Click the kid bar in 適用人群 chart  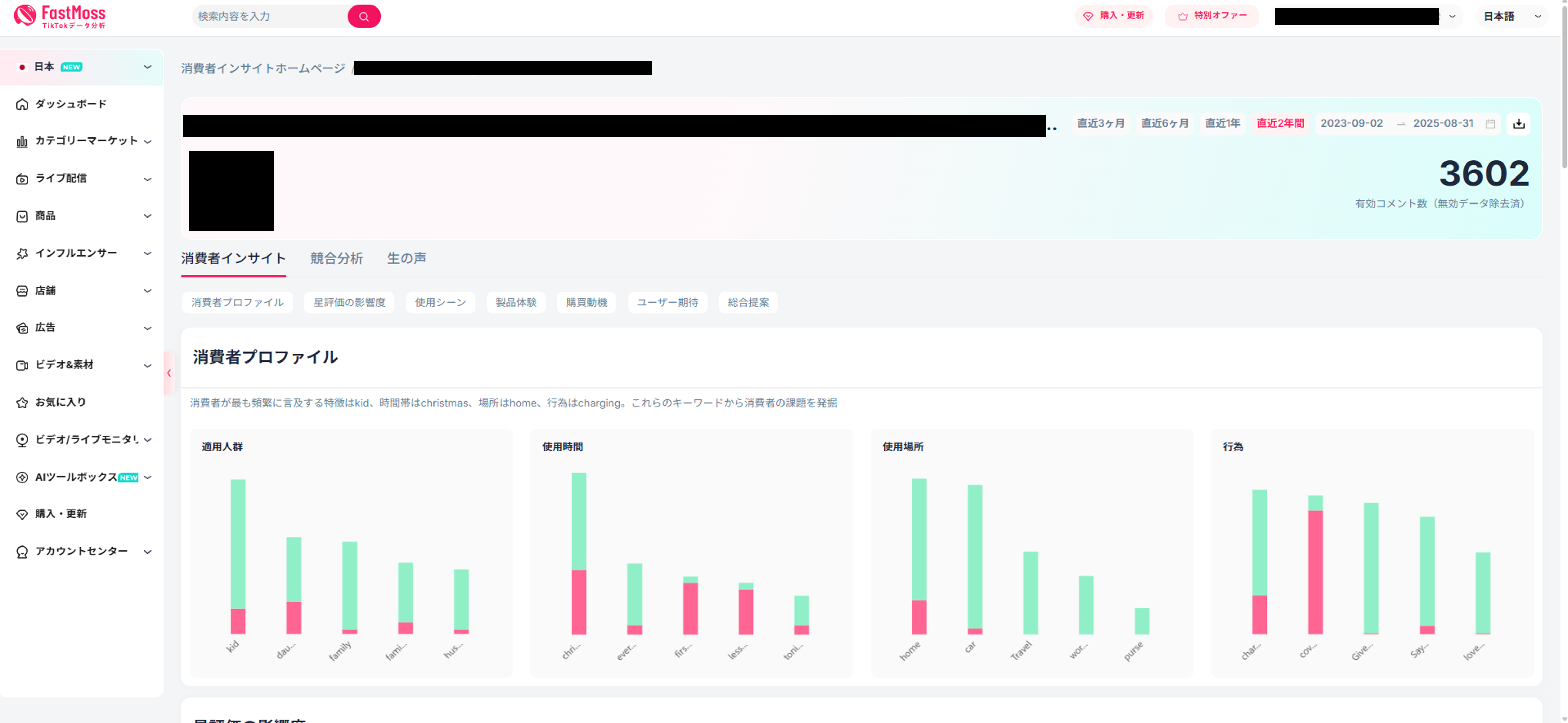pyautogui.click(x=238, y=557)
